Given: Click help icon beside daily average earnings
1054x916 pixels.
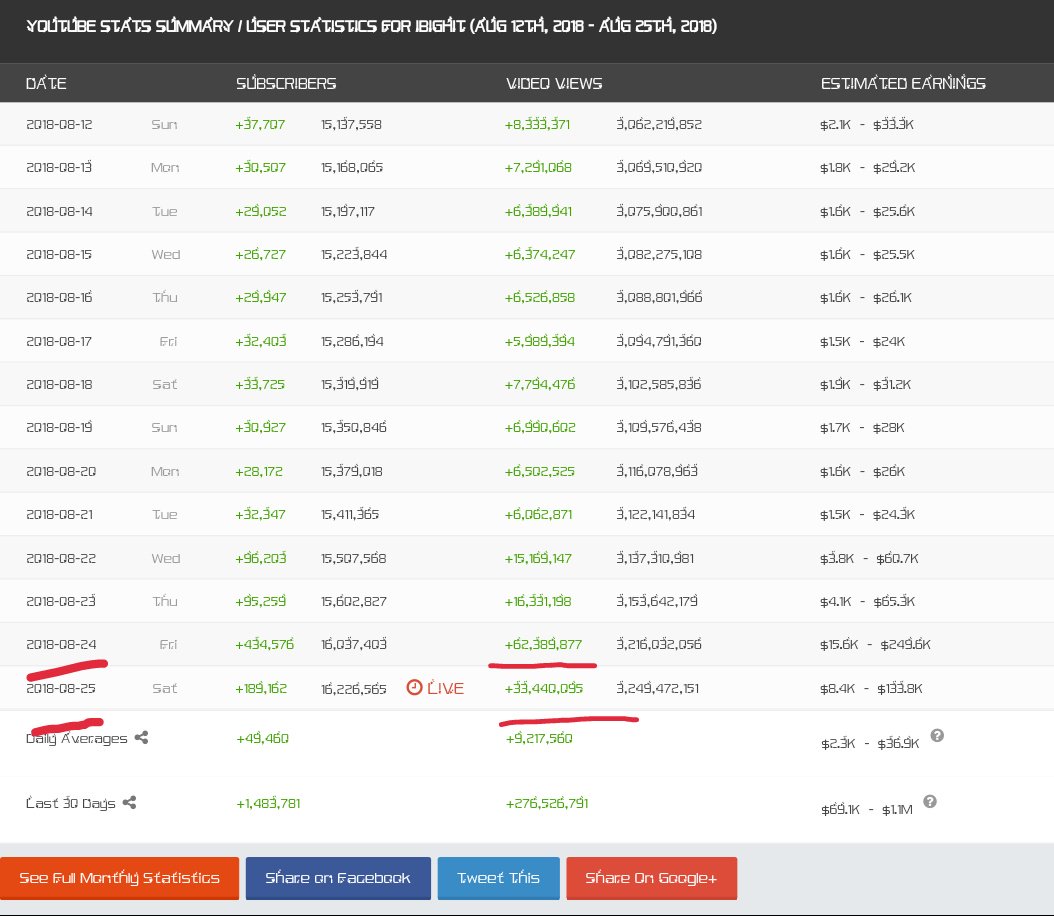Looking at the screenshot, I should 937,735.
